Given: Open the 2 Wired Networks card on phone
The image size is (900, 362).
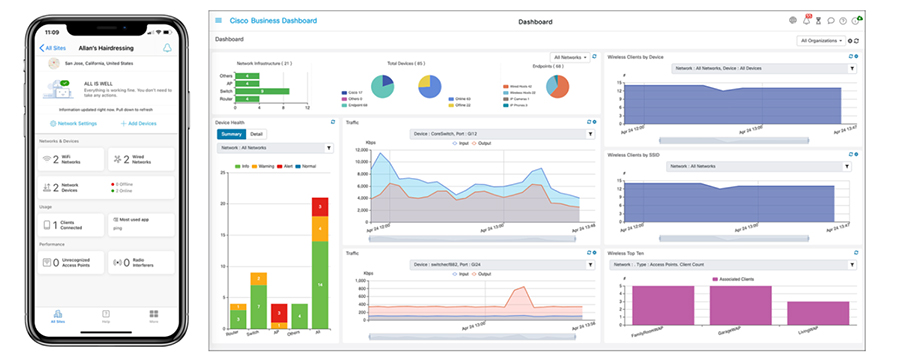Looking at the screenshot, I should pos(141,159).
